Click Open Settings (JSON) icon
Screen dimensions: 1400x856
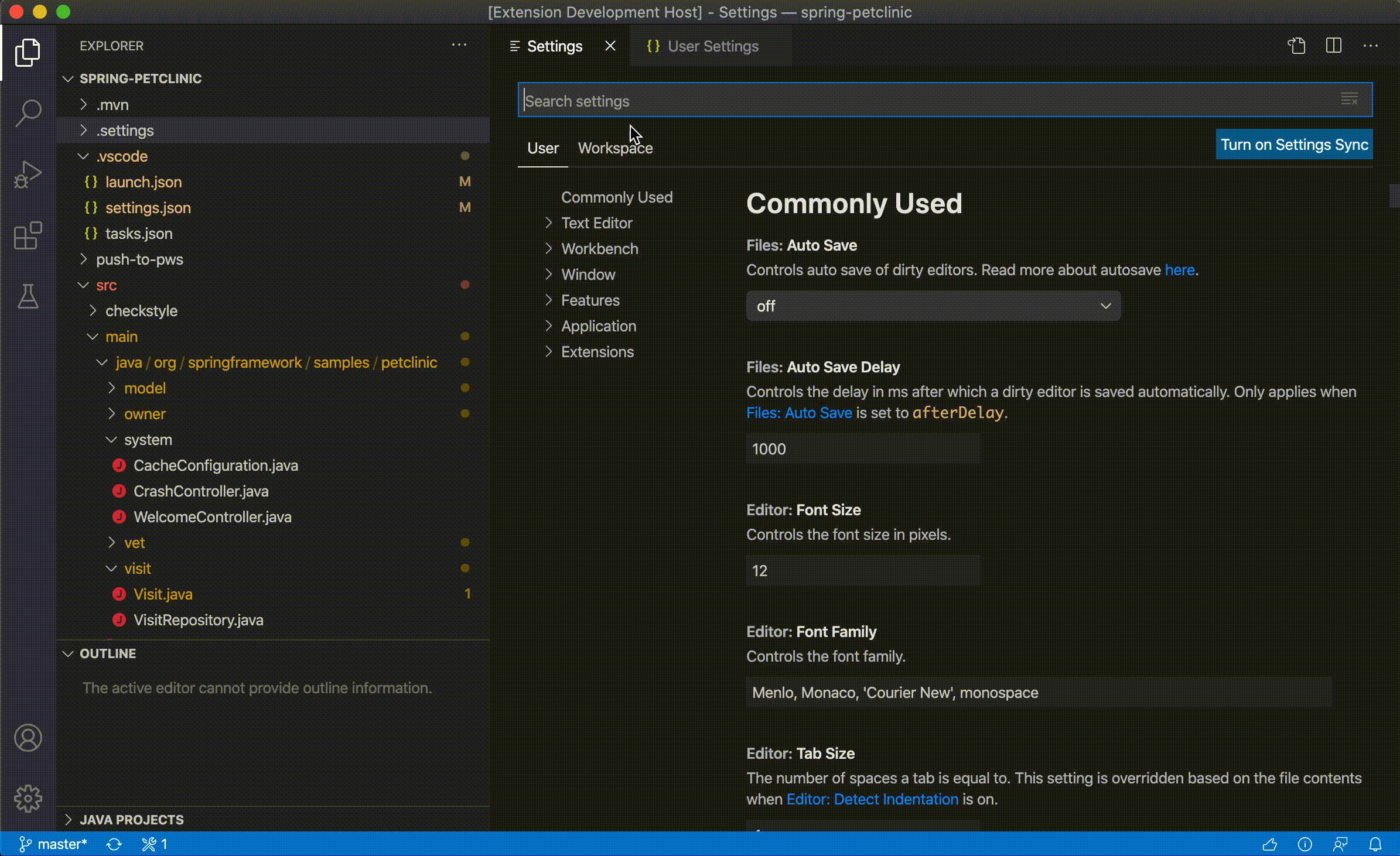pos(1296,46)
